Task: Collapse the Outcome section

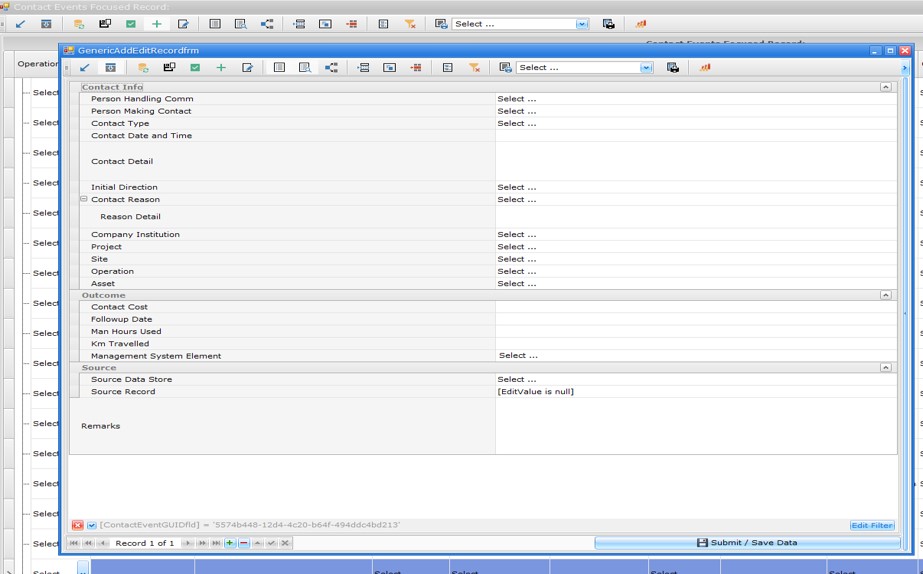Action: click(885, 295)
